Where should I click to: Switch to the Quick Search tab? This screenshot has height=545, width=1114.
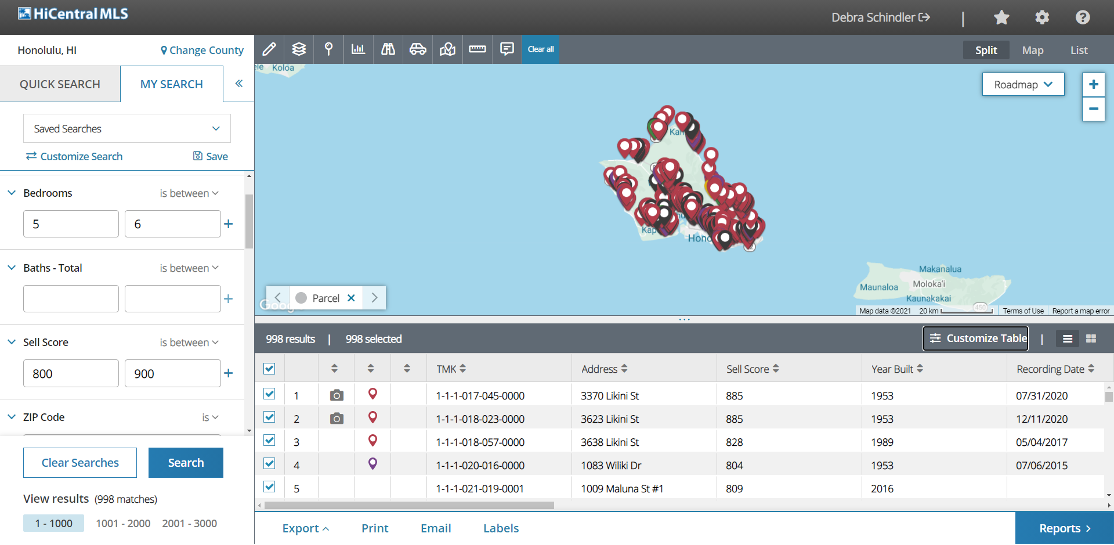point(60,84)
